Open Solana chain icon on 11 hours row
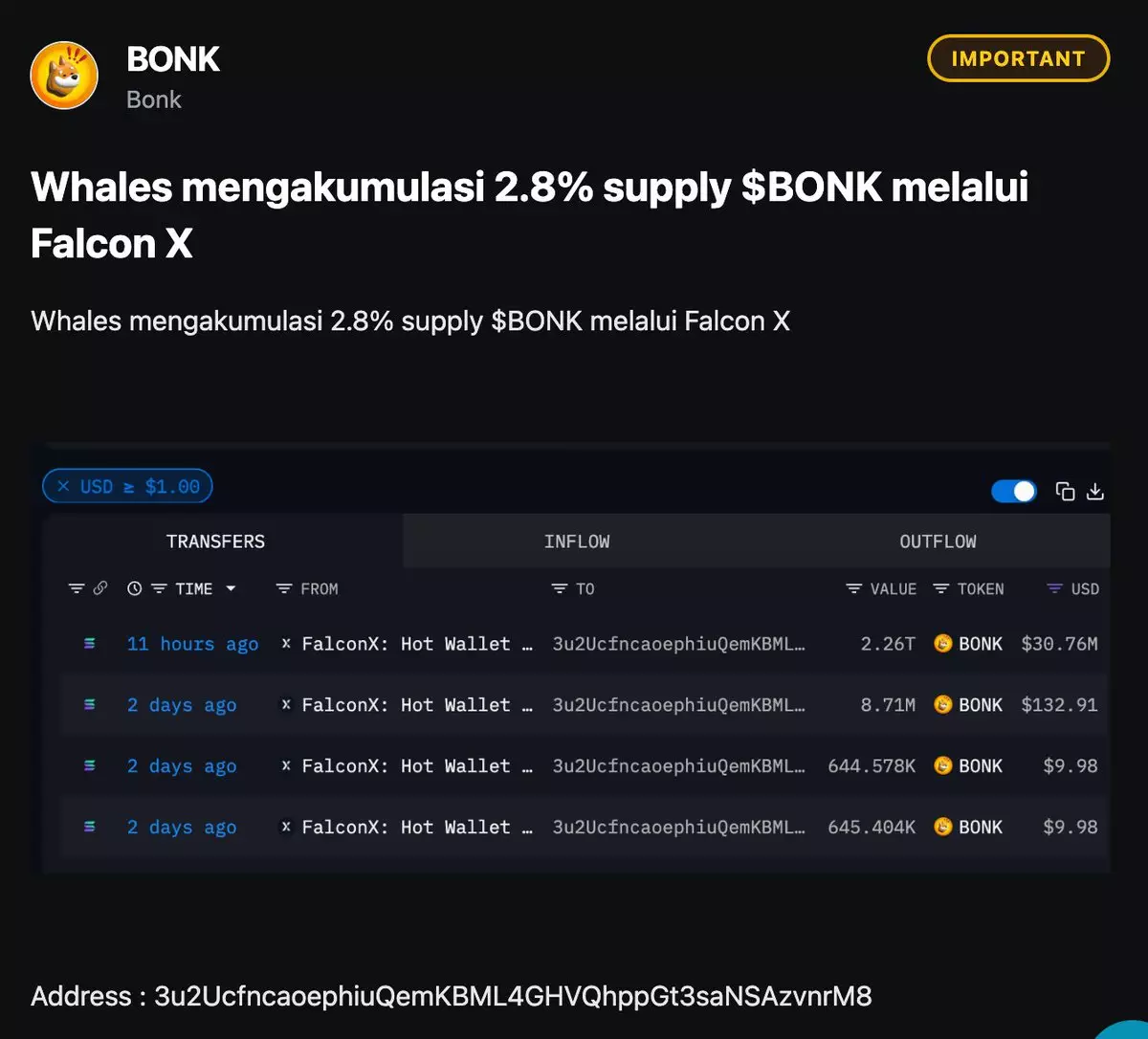1148x1039 pixels. (90, 644)
